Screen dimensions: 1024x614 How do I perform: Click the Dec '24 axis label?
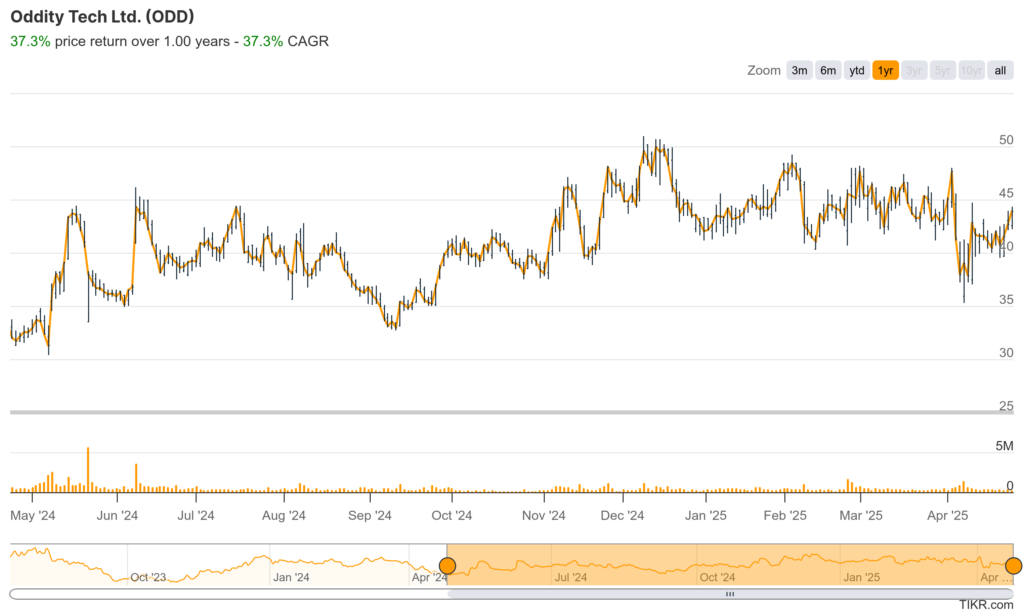click(x=622, y=515)
